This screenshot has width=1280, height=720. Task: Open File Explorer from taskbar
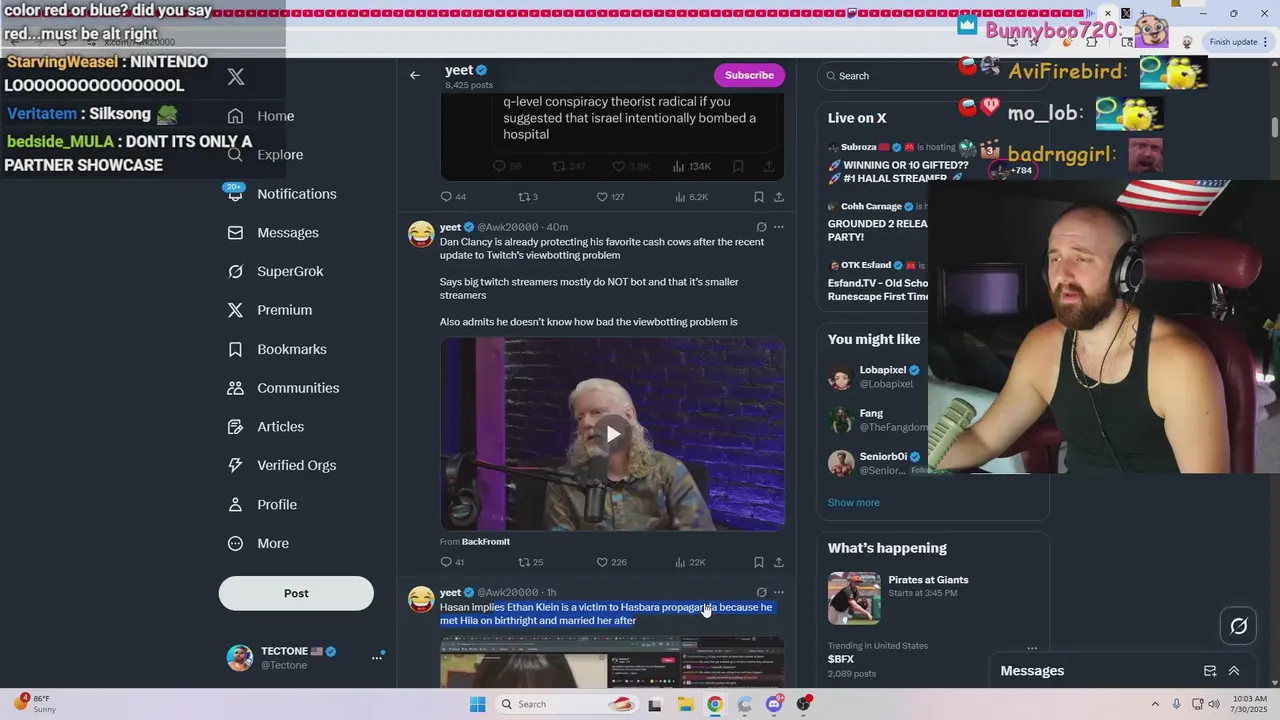[x=685, y=704]
